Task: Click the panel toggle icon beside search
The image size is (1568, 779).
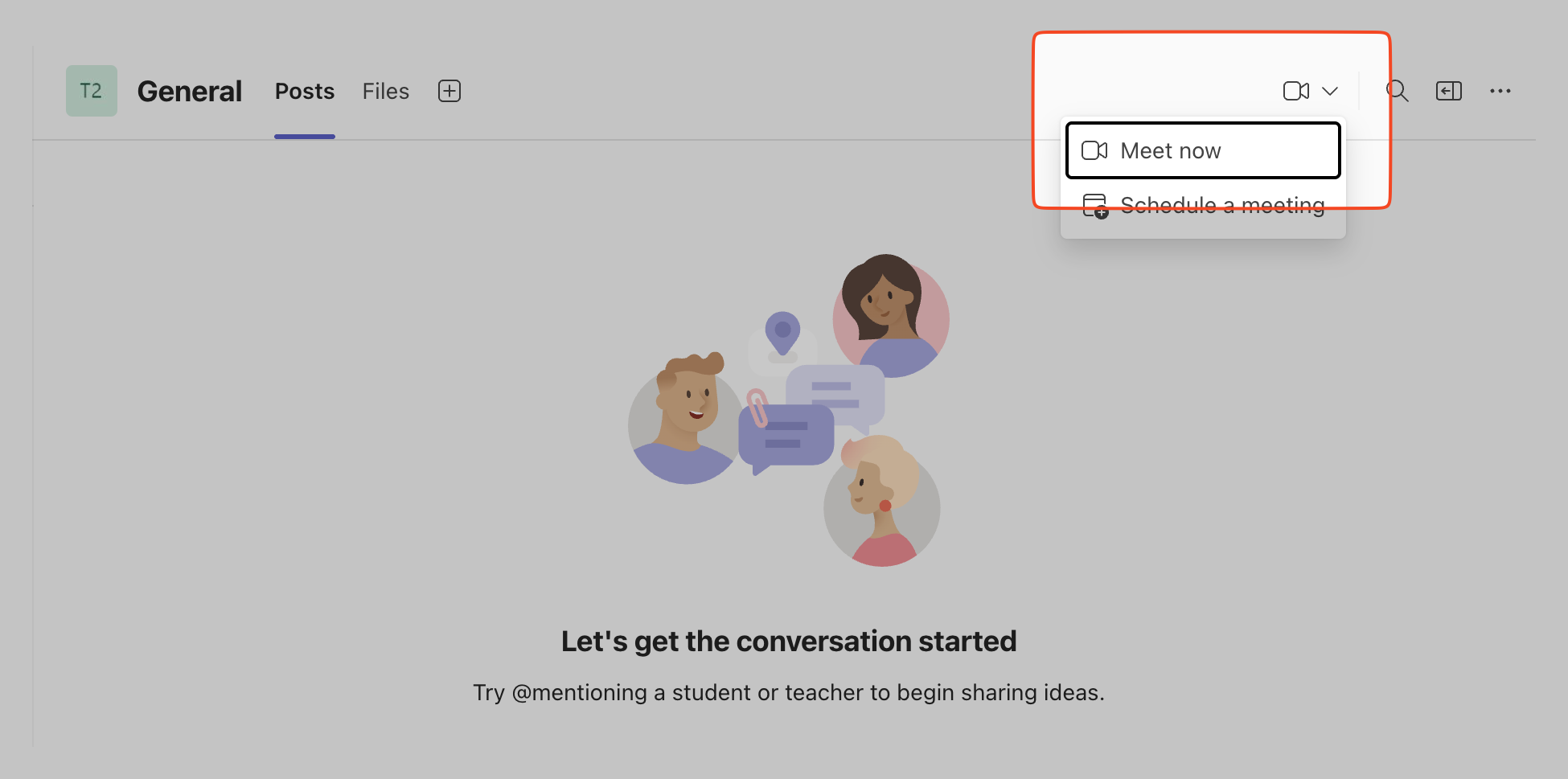Action: tap(1448, 91)
